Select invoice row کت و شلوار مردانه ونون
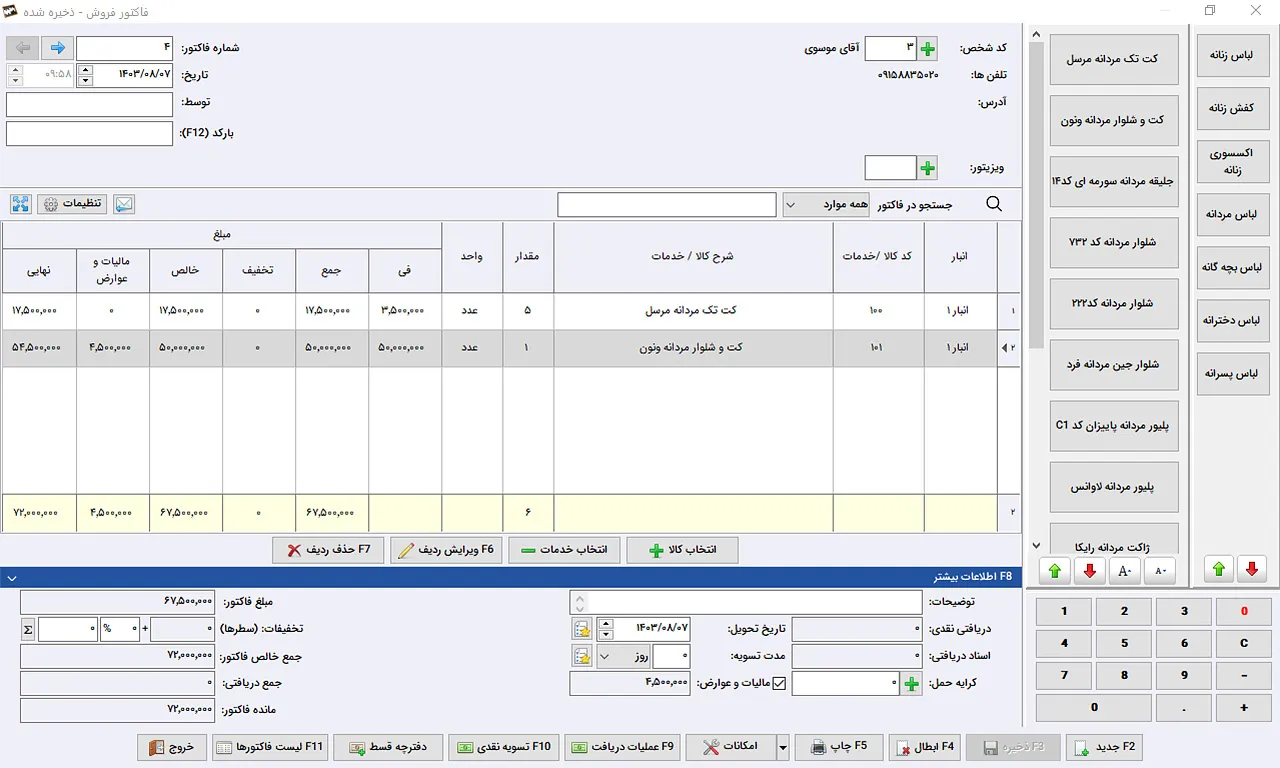The image size is (1280, 768). coord(510,348)
